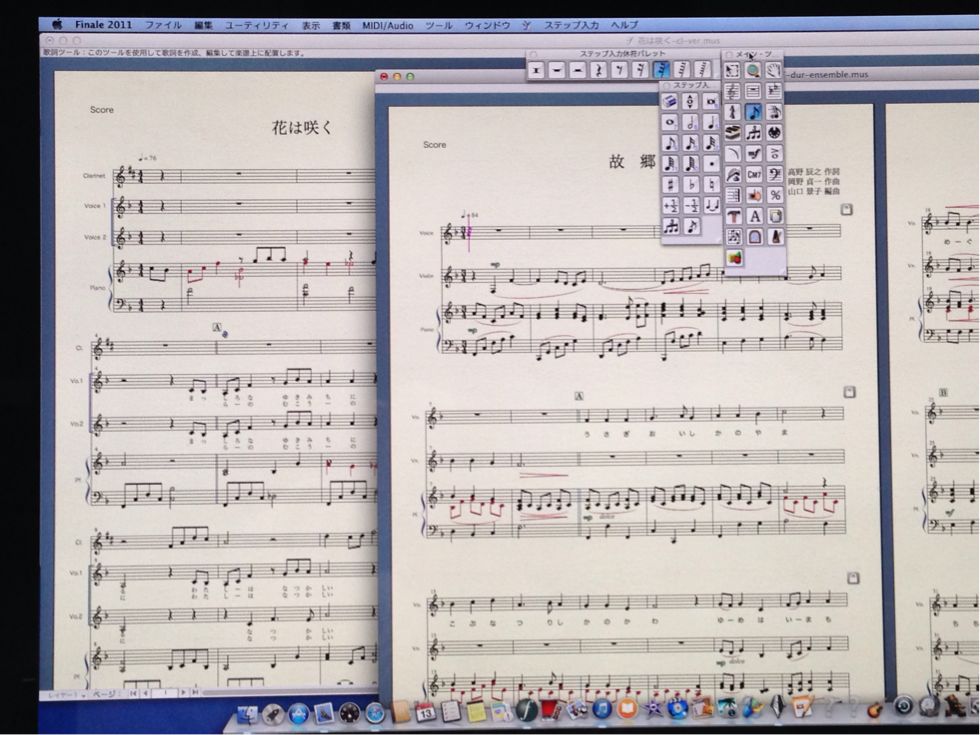
Task: Select the hammer Special Tools icon
Action: click(x=734, y=216)
